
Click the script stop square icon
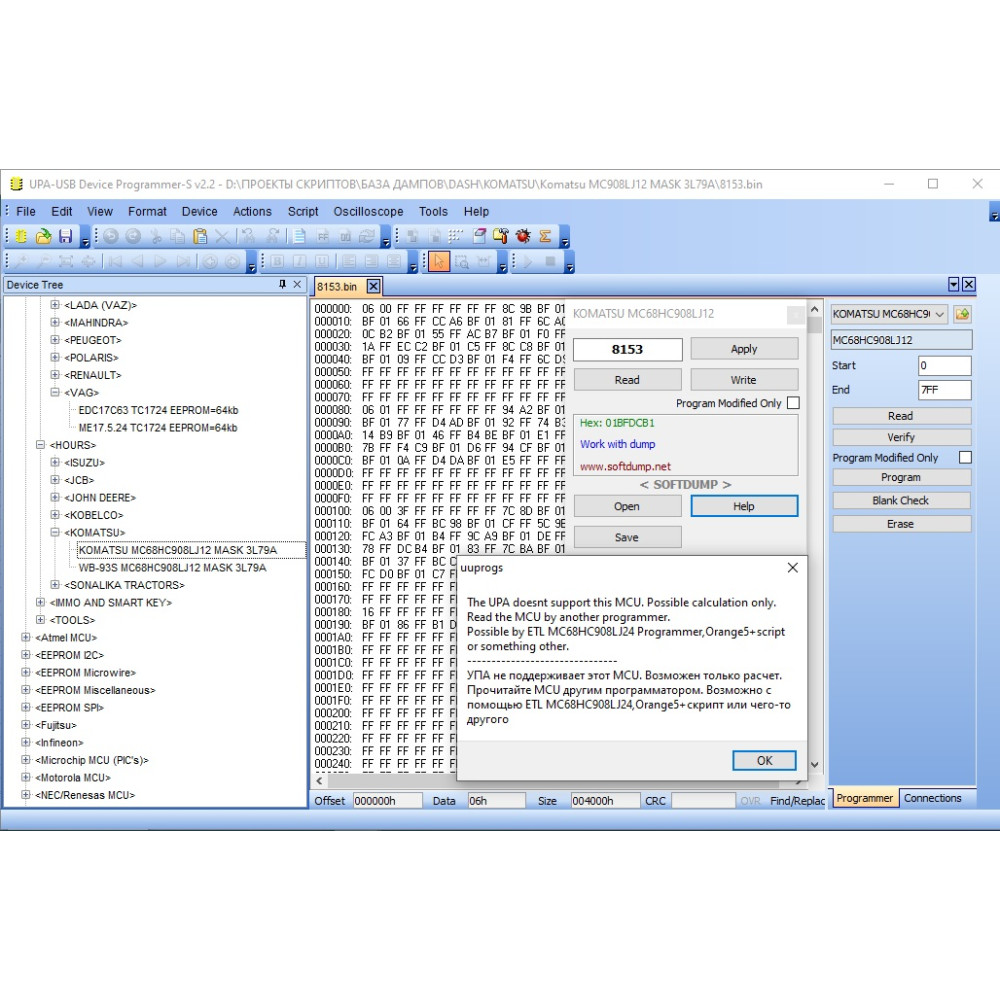[550, 261]
